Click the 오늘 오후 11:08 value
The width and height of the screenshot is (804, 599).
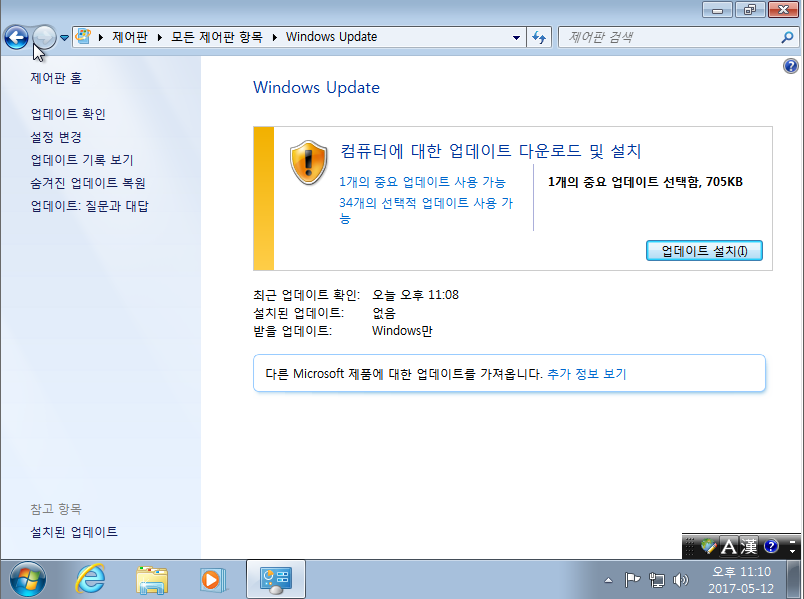click(x=415, y=295)
